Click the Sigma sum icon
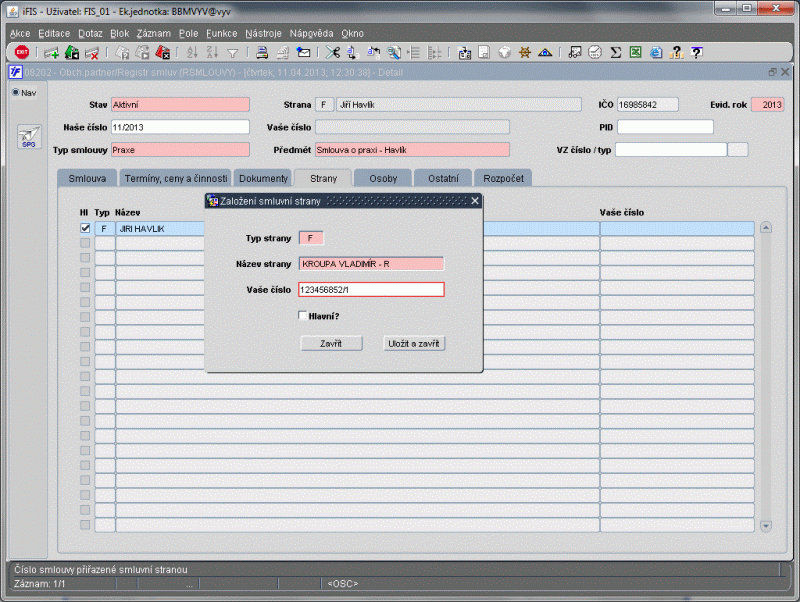Image resolution: width=800 pixels, height=602 pixels. click(616, 52)
